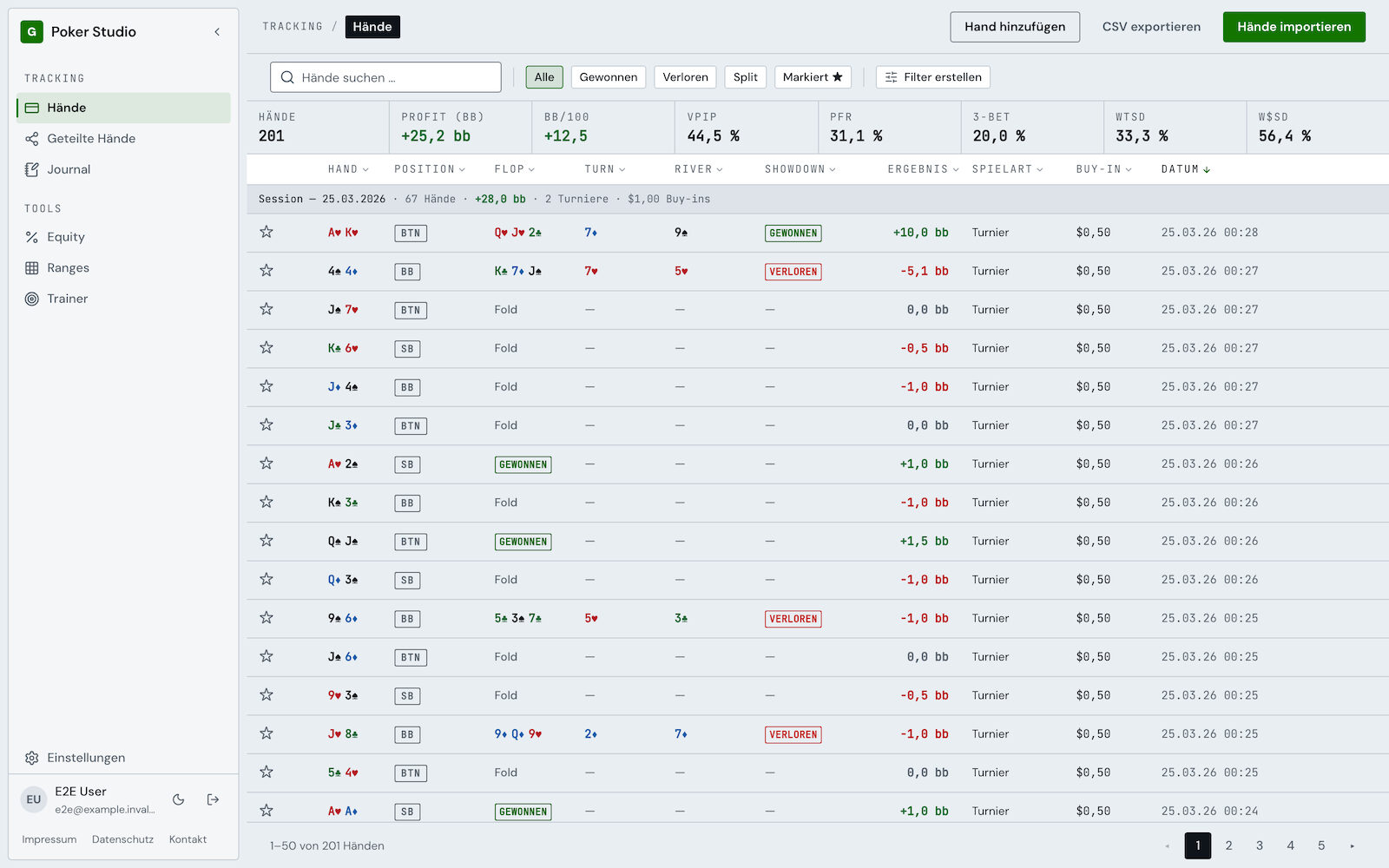1389x868 pixels.
Task: Click the GEWONNEN showdown badge for A♥ K♥
Action: 793,233
